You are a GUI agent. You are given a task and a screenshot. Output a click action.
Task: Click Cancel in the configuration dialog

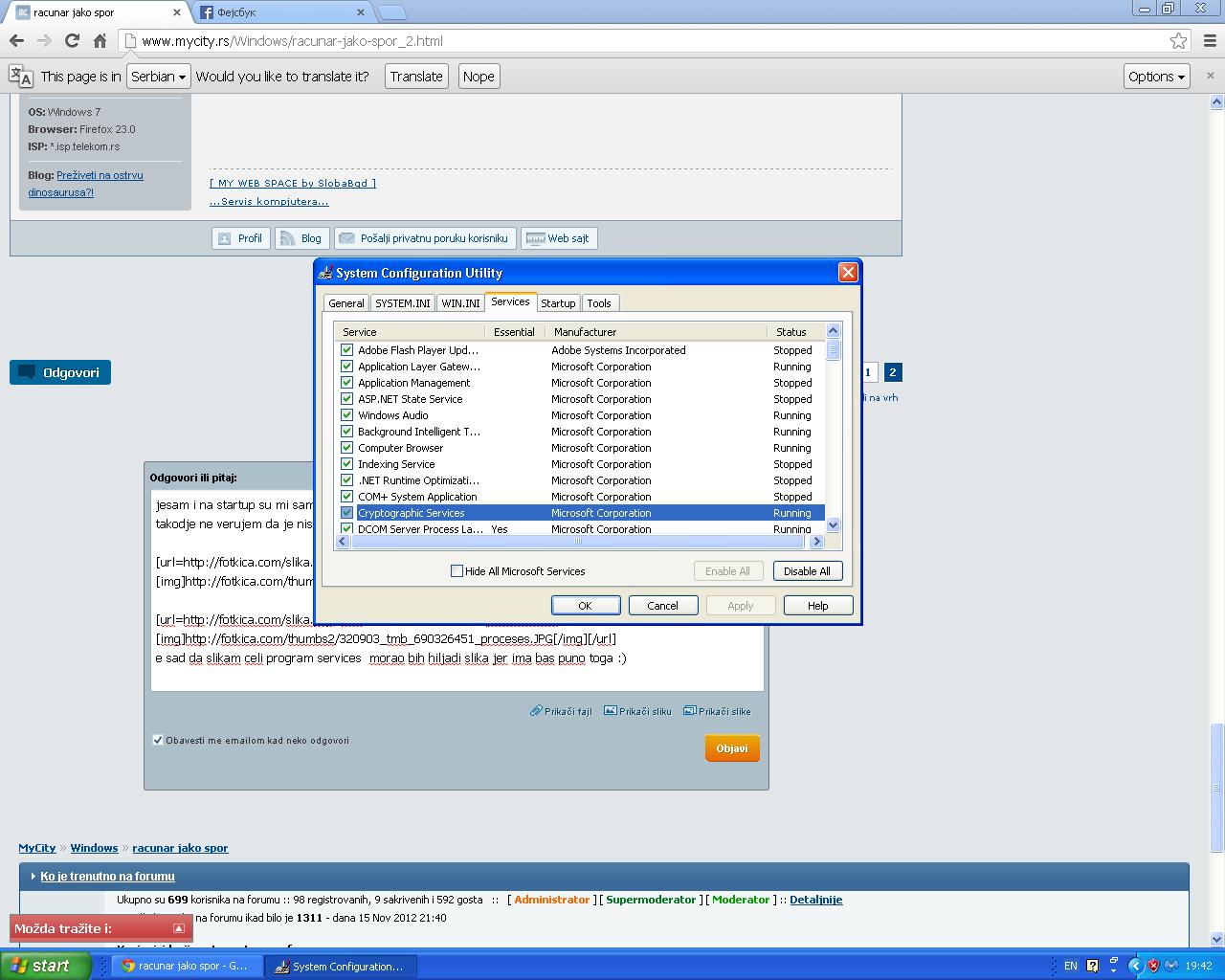662,606
